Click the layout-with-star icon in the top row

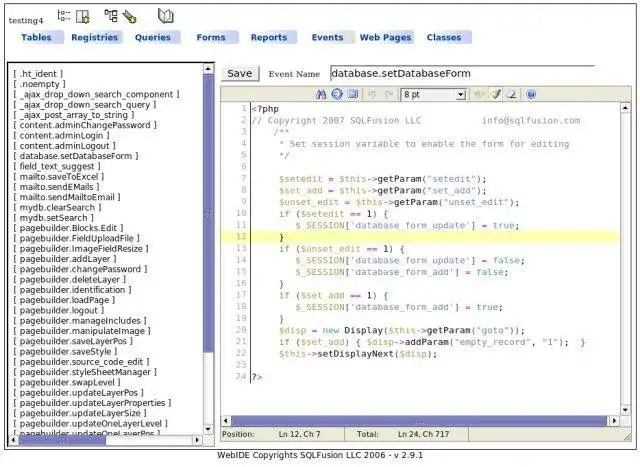tap(83, 16)
